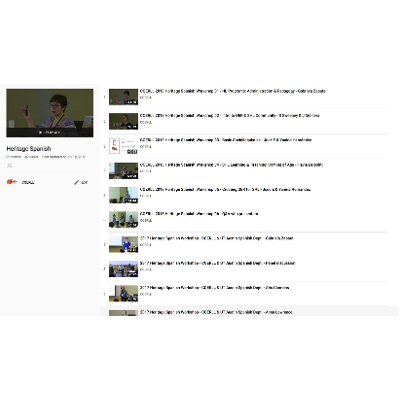Viewport: 400px width, 400px height.
Task: Open thumbnail of Heritage Spanish Workshop 04
Action: point(123,171)
